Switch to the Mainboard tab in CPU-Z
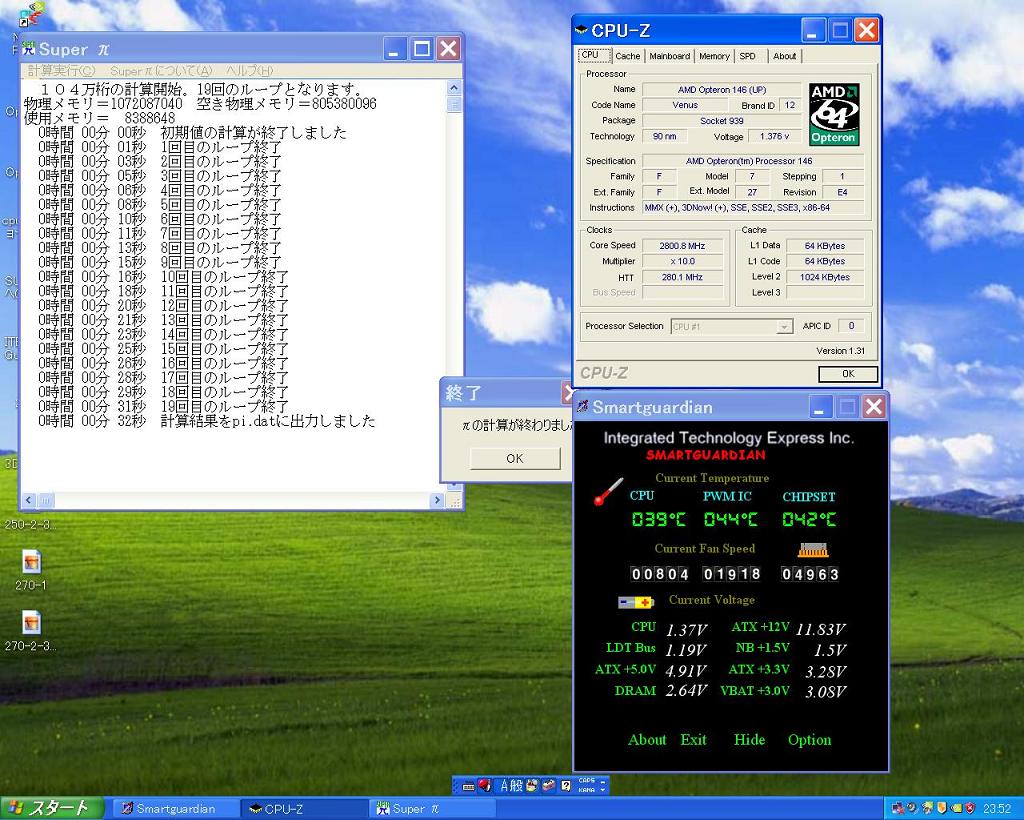The image size is (1024, 820). pyautogui.click(x=669, y=56)
